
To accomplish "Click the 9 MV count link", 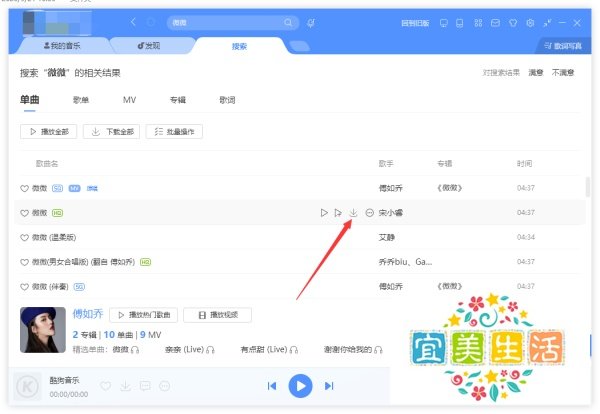I will pos(151,335).
